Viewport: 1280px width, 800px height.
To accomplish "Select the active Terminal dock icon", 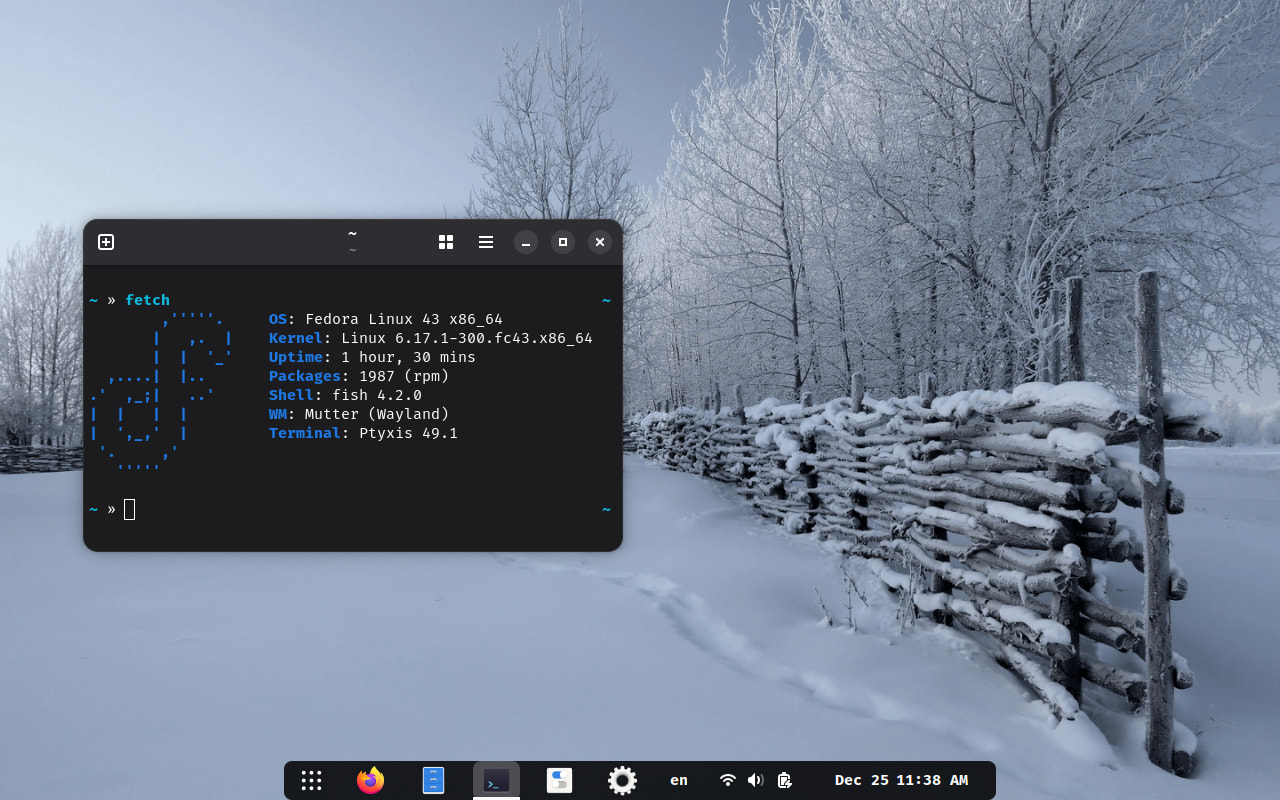I will 496,780.
